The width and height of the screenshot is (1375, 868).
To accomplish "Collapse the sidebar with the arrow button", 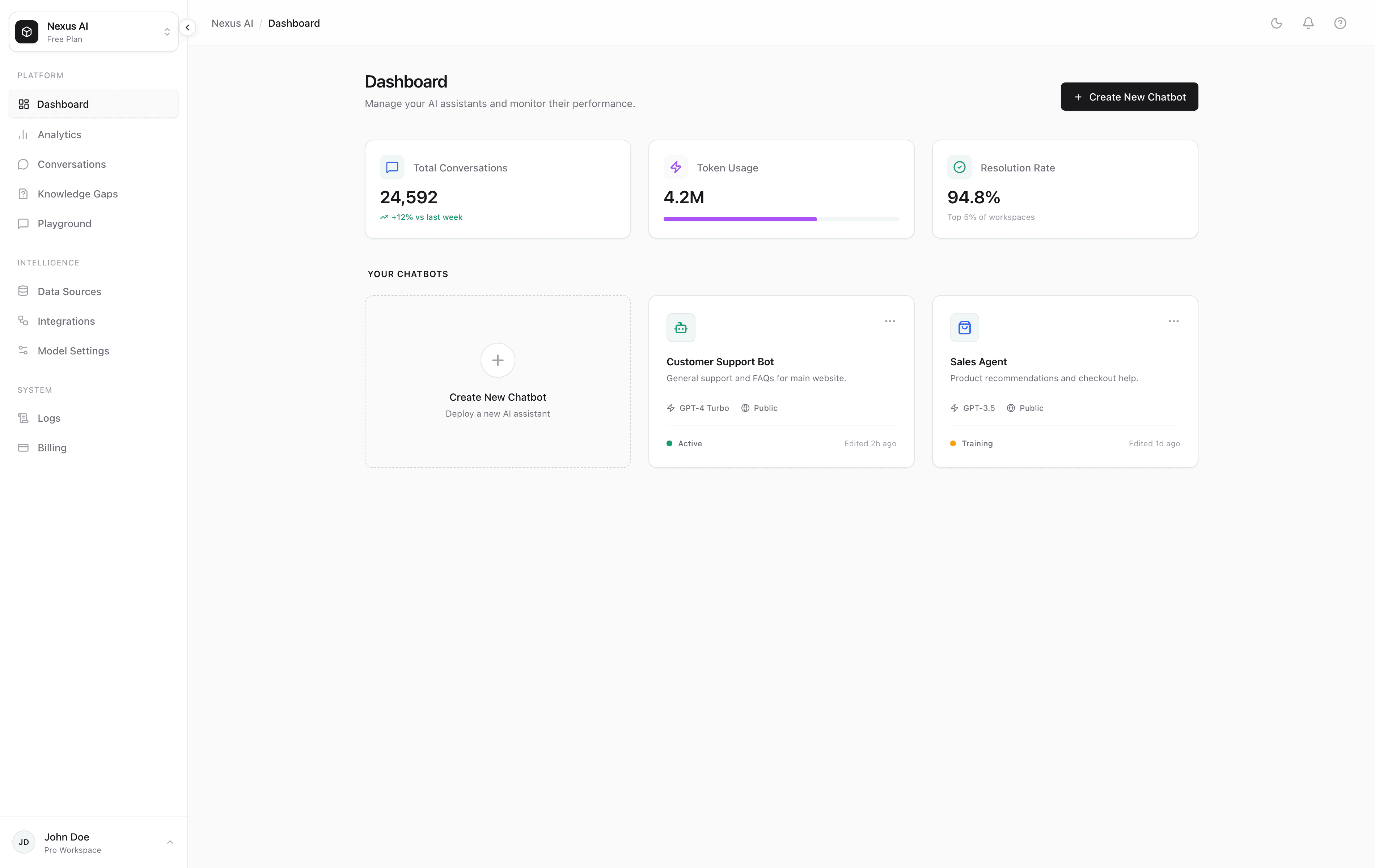I will tap(187, 27).
